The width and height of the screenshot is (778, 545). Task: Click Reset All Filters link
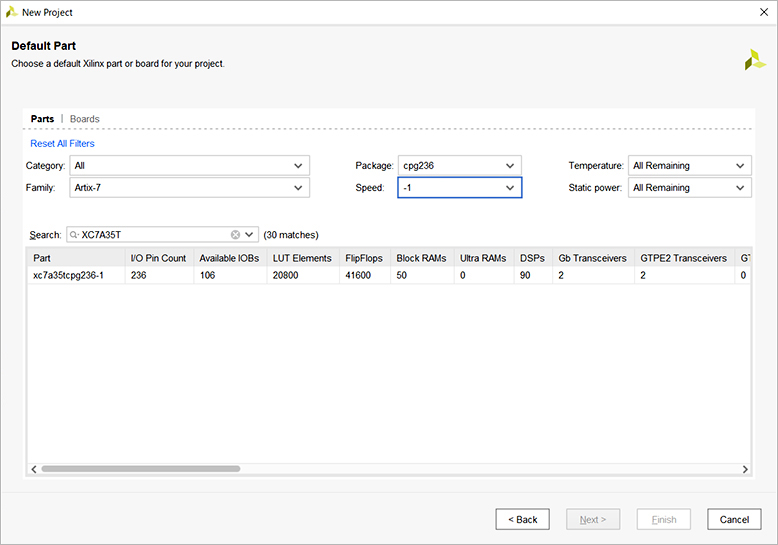point(63,143)
